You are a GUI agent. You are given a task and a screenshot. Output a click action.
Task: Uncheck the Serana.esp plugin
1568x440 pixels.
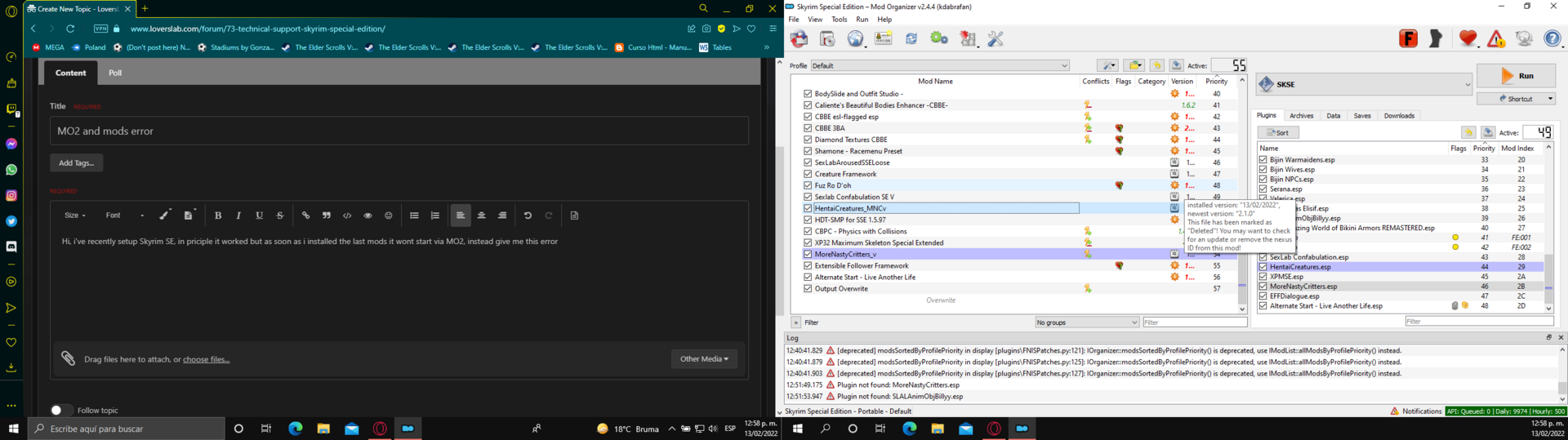pyautogui.click(x=1263, y=189)
